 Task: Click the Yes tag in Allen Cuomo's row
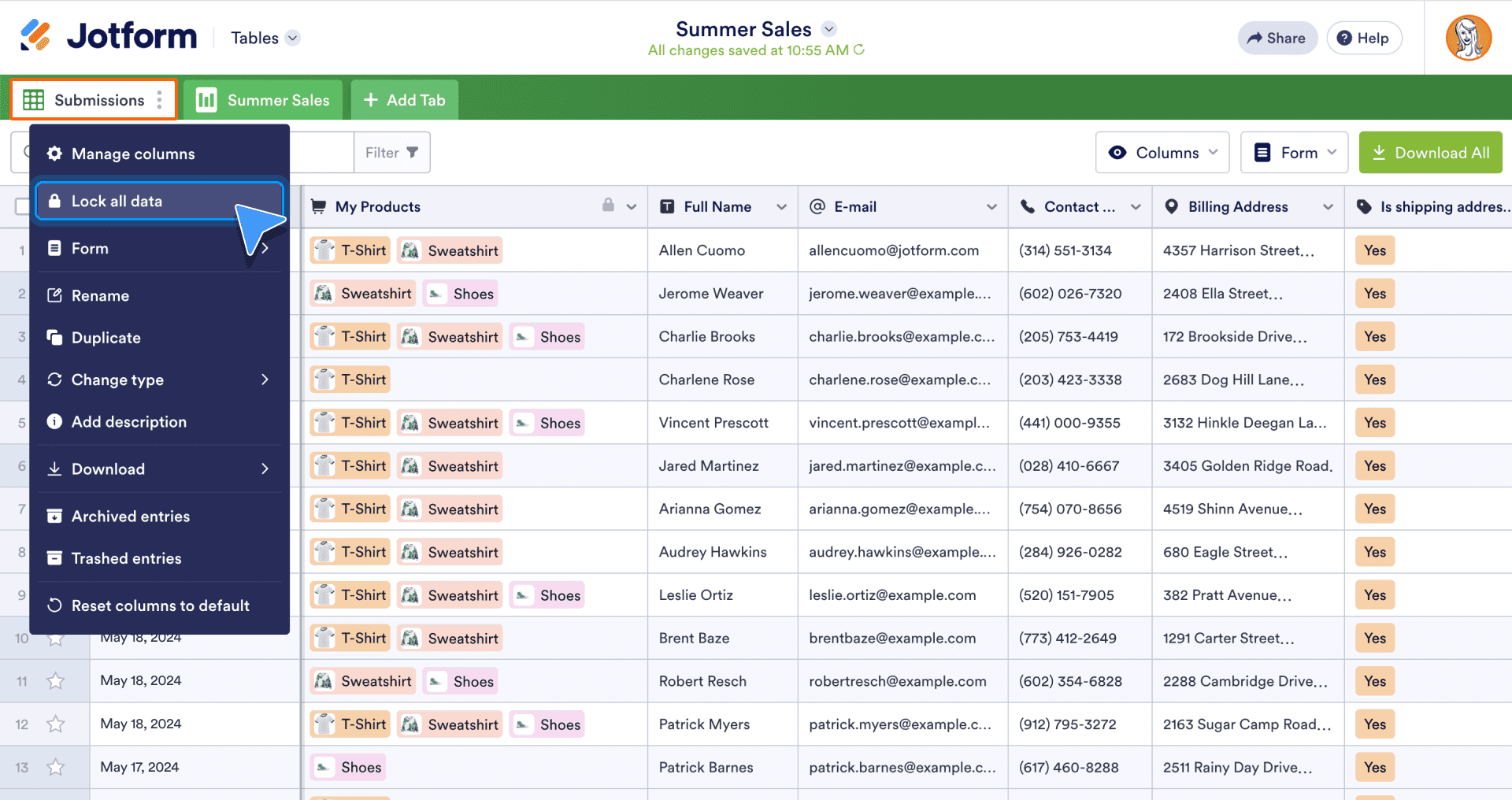click(1374, 250)
